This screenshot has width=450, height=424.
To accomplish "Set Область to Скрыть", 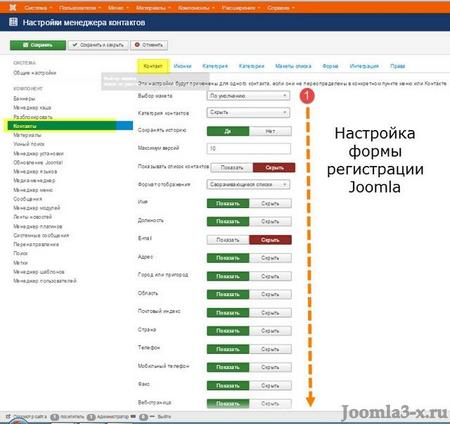I will pos(270,294).
